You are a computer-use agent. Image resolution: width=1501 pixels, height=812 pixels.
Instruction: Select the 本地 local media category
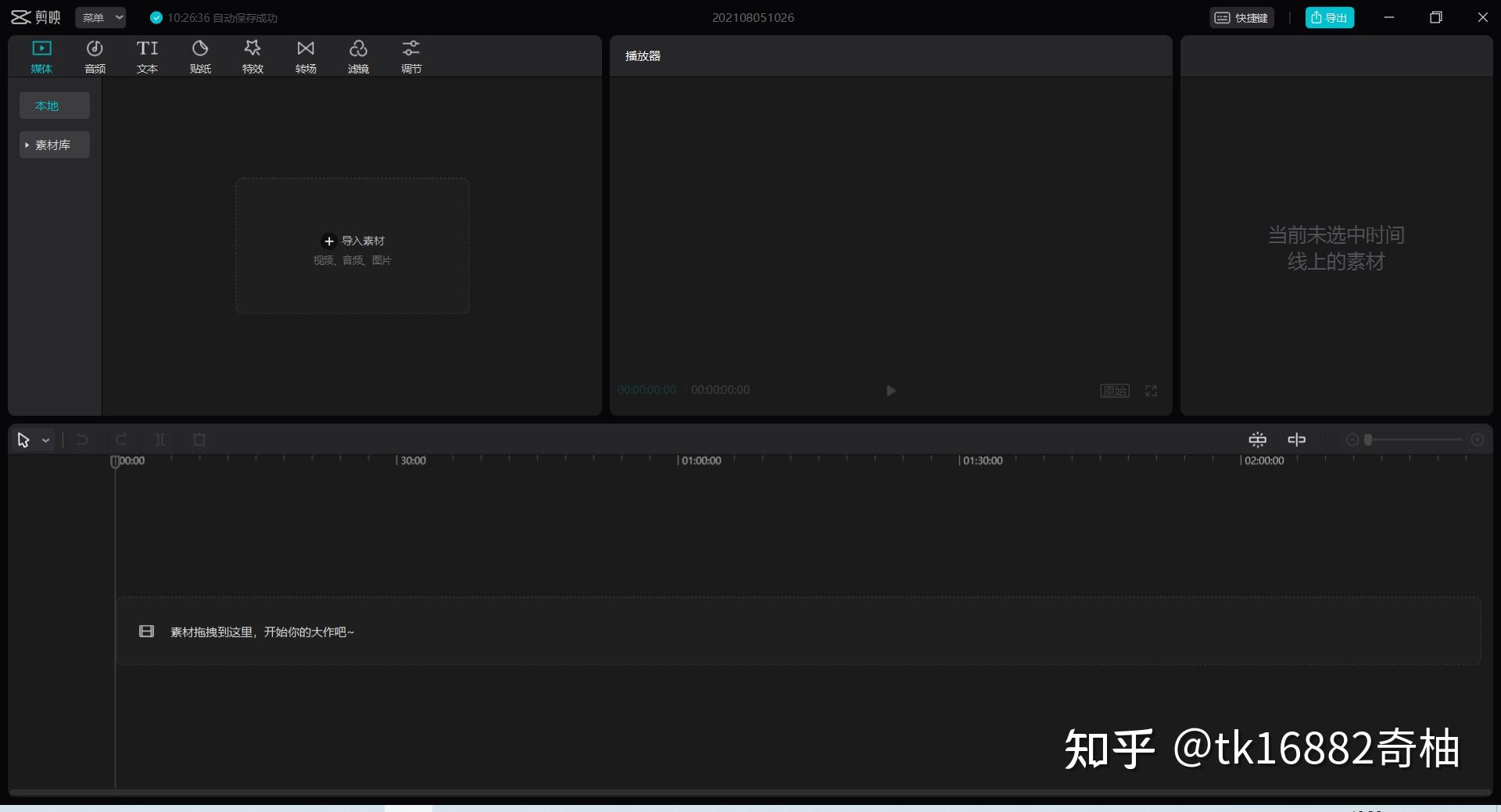(x=55, y=106)
